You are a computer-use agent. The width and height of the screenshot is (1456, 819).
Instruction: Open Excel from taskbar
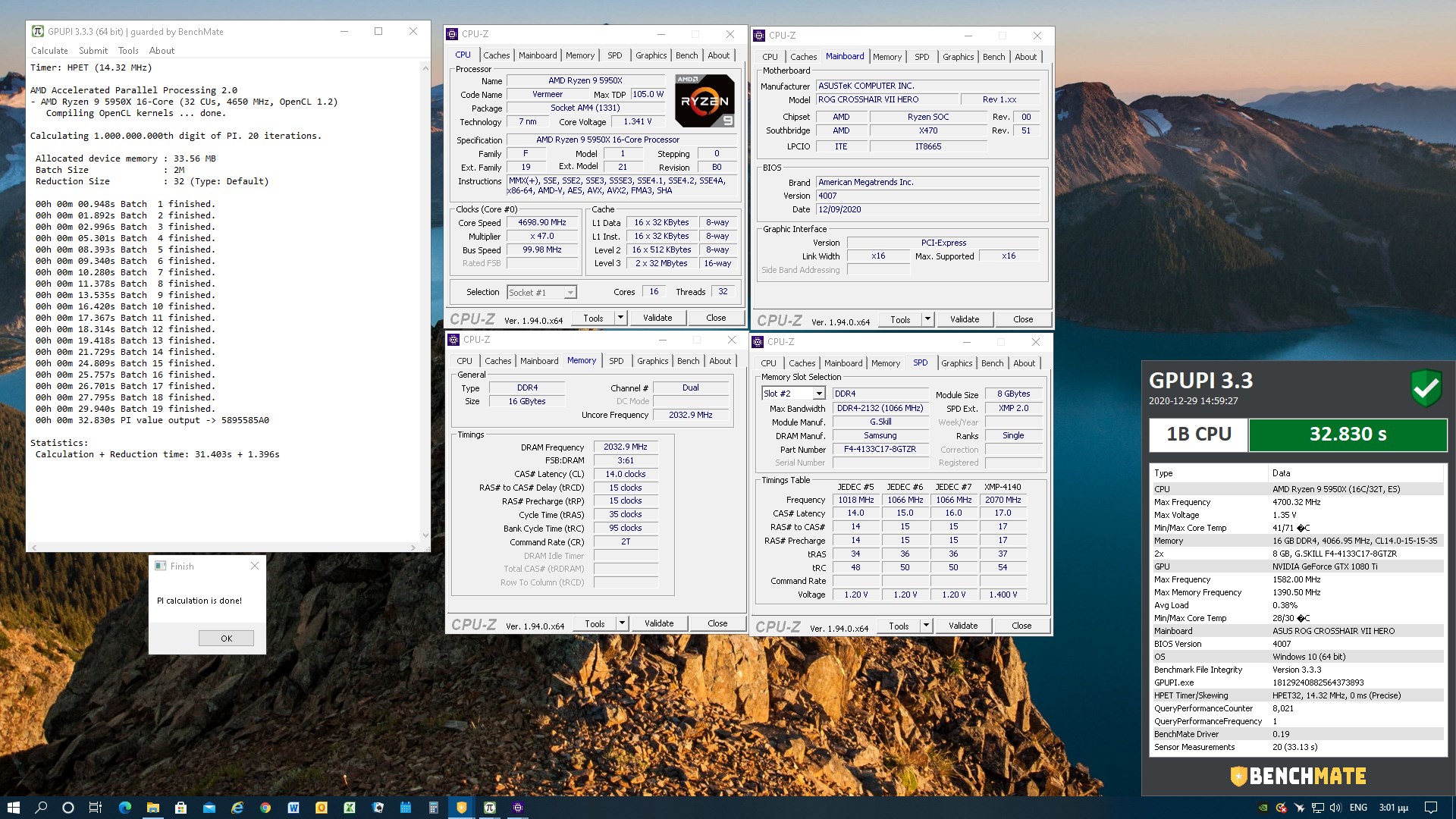[x=350, y=808]
